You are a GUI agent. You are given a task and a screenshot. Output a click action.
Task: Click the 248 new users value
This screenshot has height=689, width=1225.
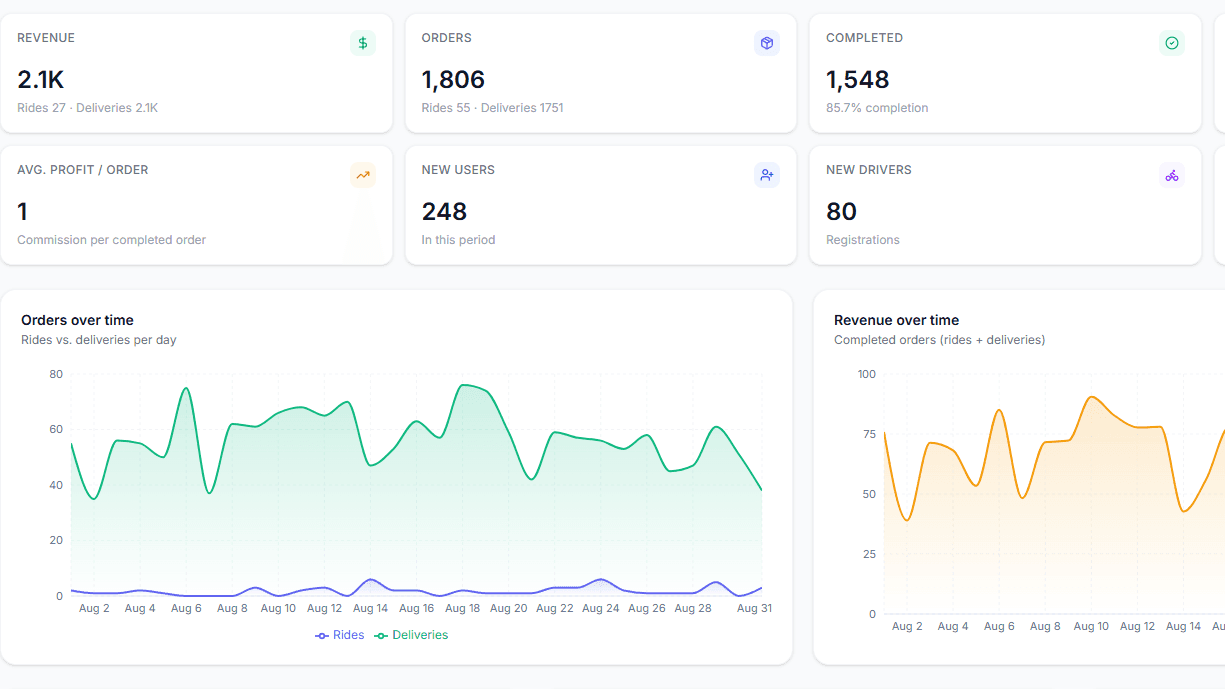(444, 211)
